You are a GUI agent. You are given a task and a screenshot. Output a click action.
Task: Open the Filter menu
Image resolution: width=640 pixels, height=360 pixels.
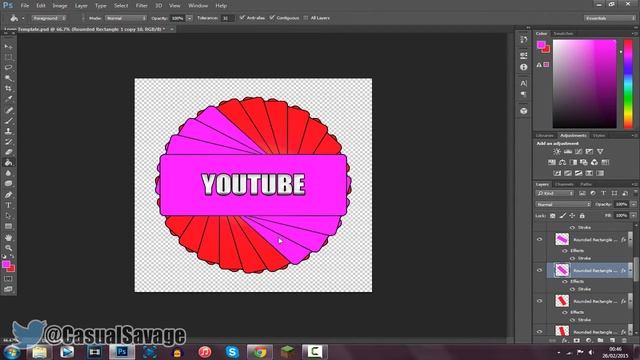click(x=142, y=6)
